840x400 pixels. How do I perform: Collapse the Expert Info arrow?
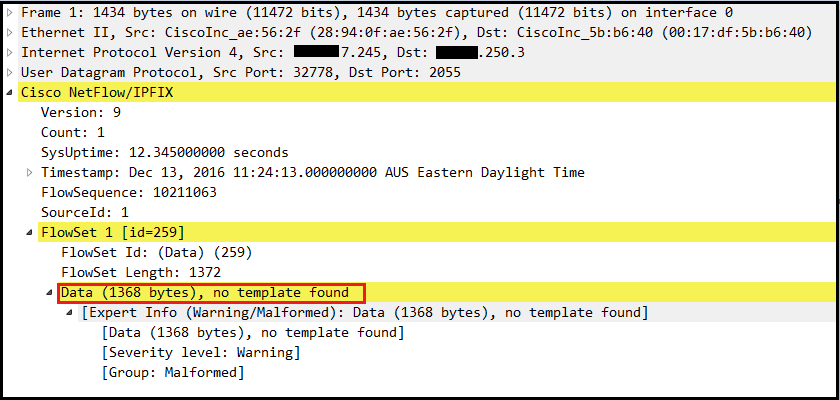70,313
